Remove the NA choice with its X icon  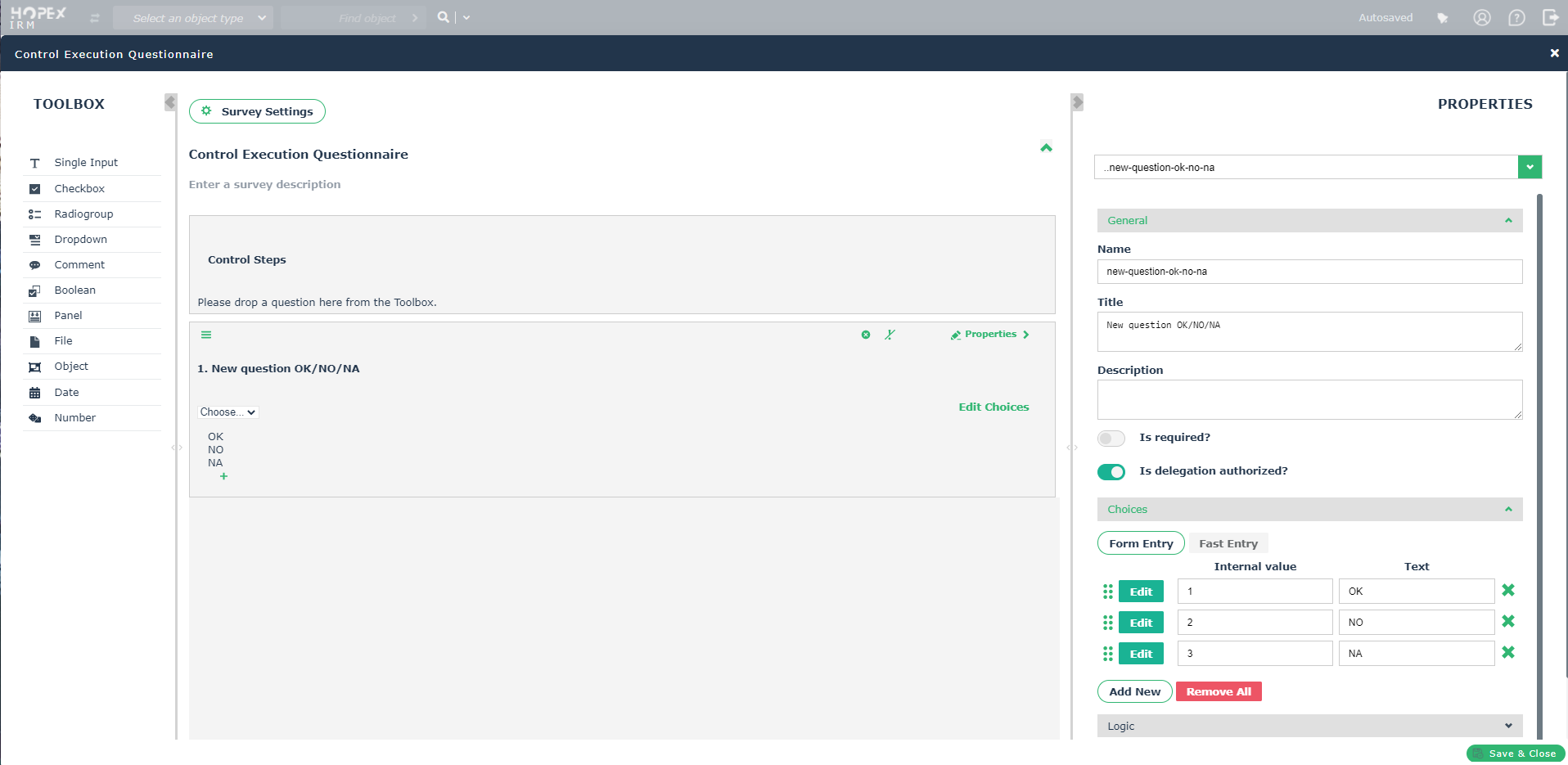coord(1508,653)
